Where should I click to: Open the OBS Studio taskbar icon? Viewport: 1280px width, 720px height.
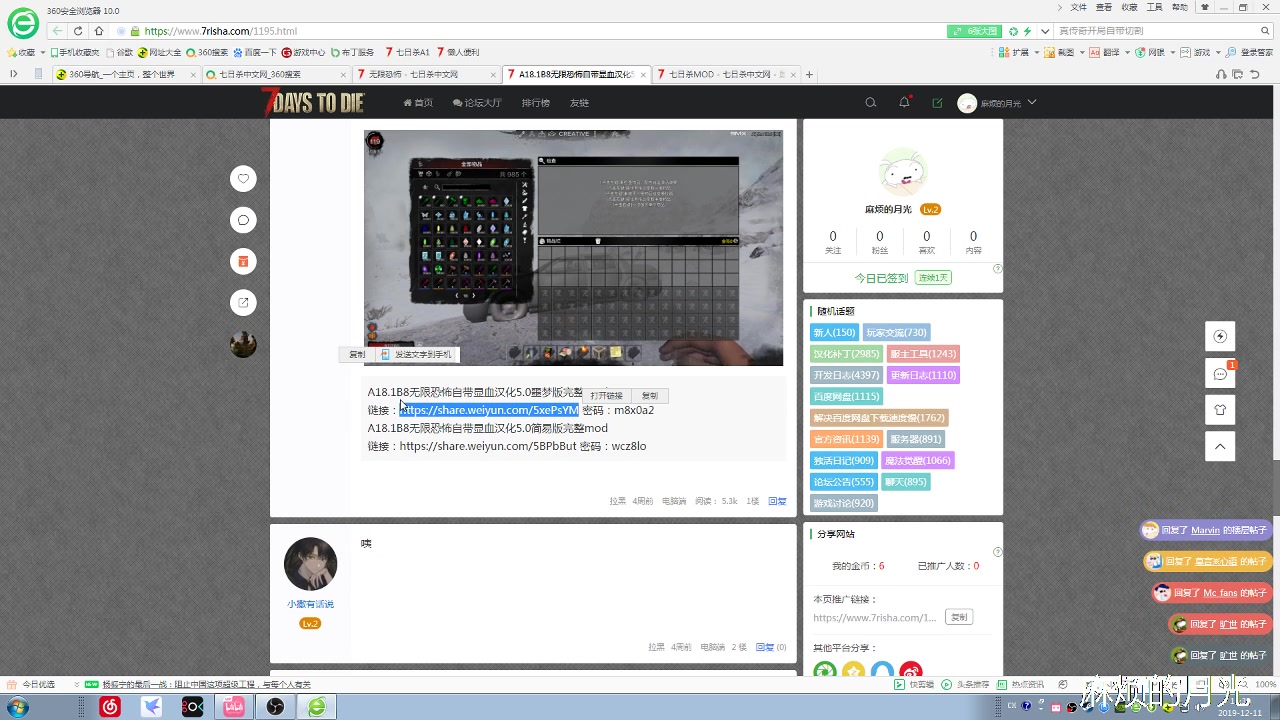(275, 707)
